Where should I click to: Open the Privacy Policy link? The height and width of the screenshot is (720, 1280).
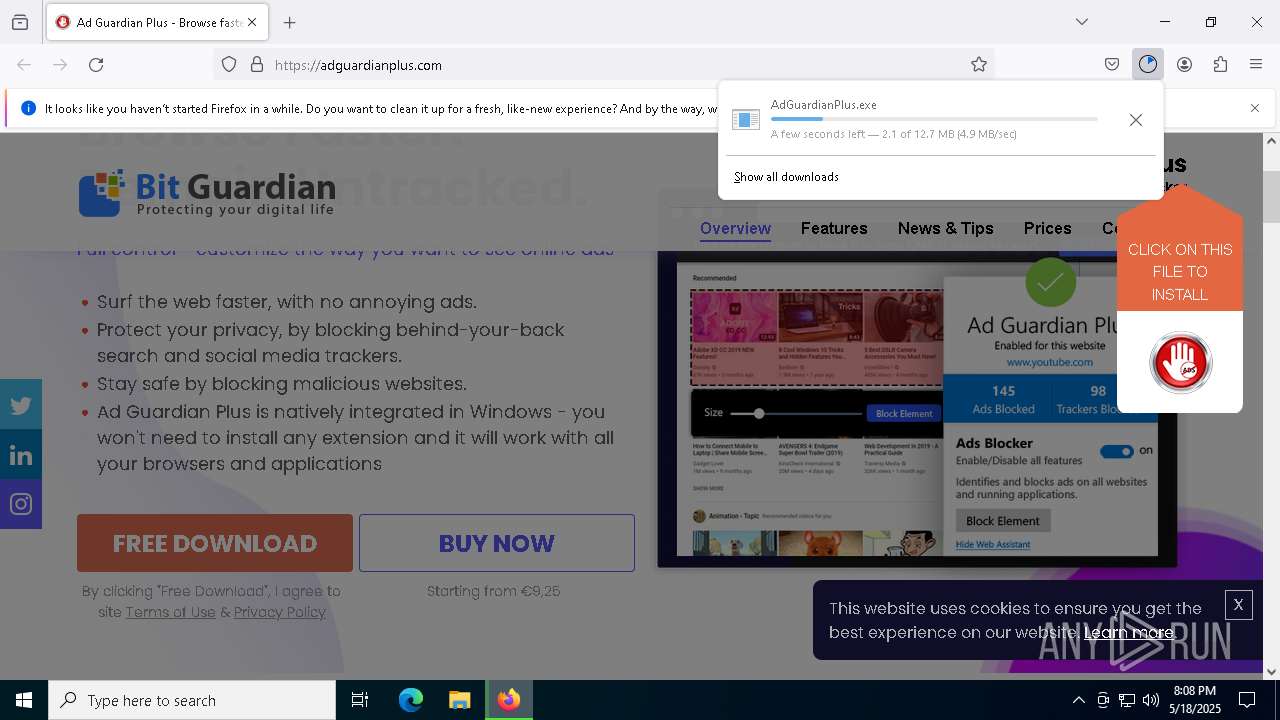(280, 612)
